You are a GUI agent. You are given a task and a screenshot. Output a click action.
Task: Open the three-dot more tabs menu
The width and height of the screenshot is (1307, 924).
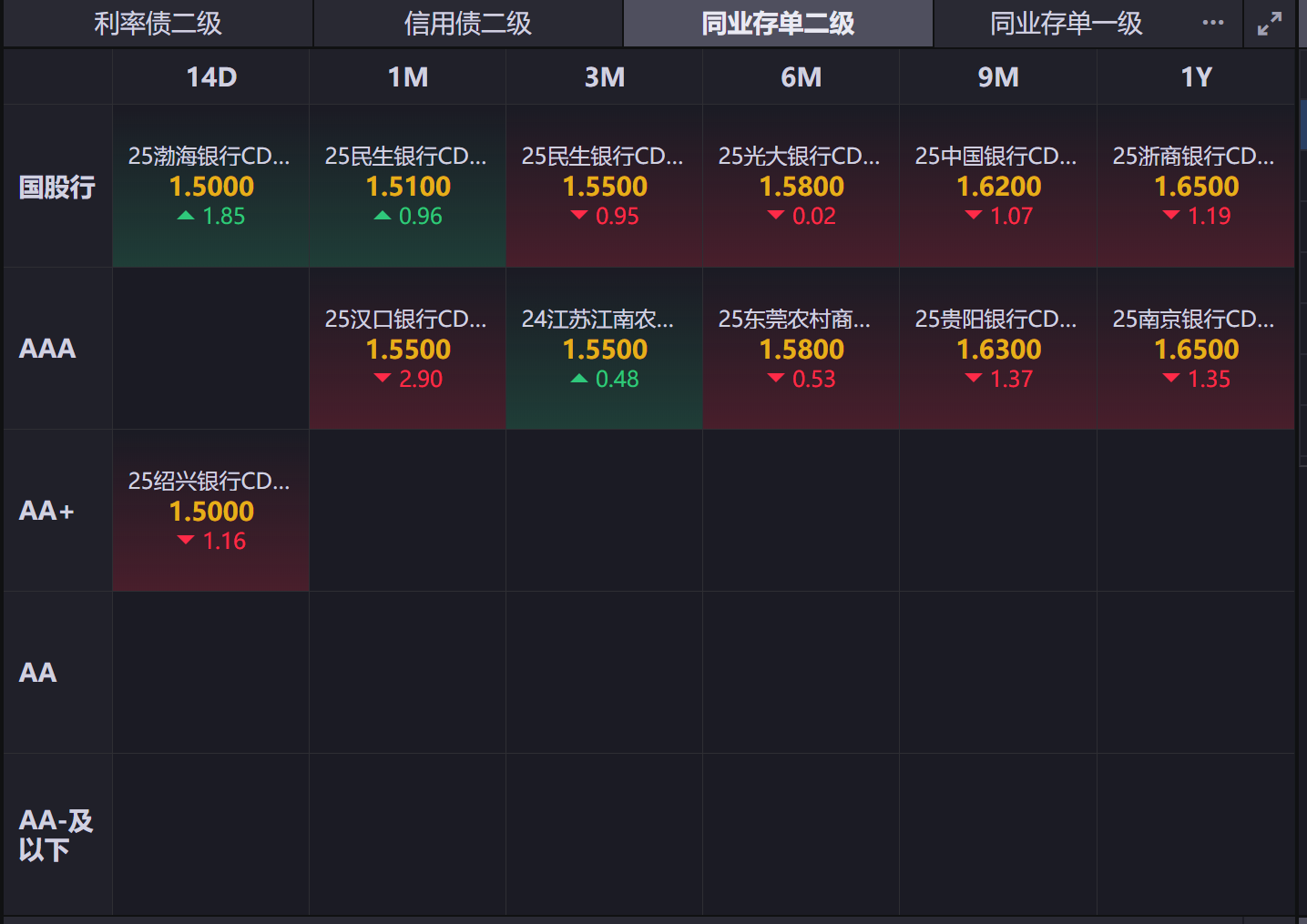click(1212, 23)
